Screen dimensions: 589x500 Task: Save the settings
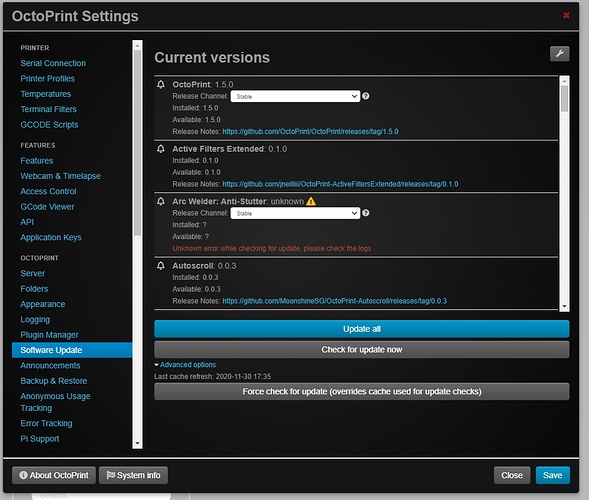point(553,475)
